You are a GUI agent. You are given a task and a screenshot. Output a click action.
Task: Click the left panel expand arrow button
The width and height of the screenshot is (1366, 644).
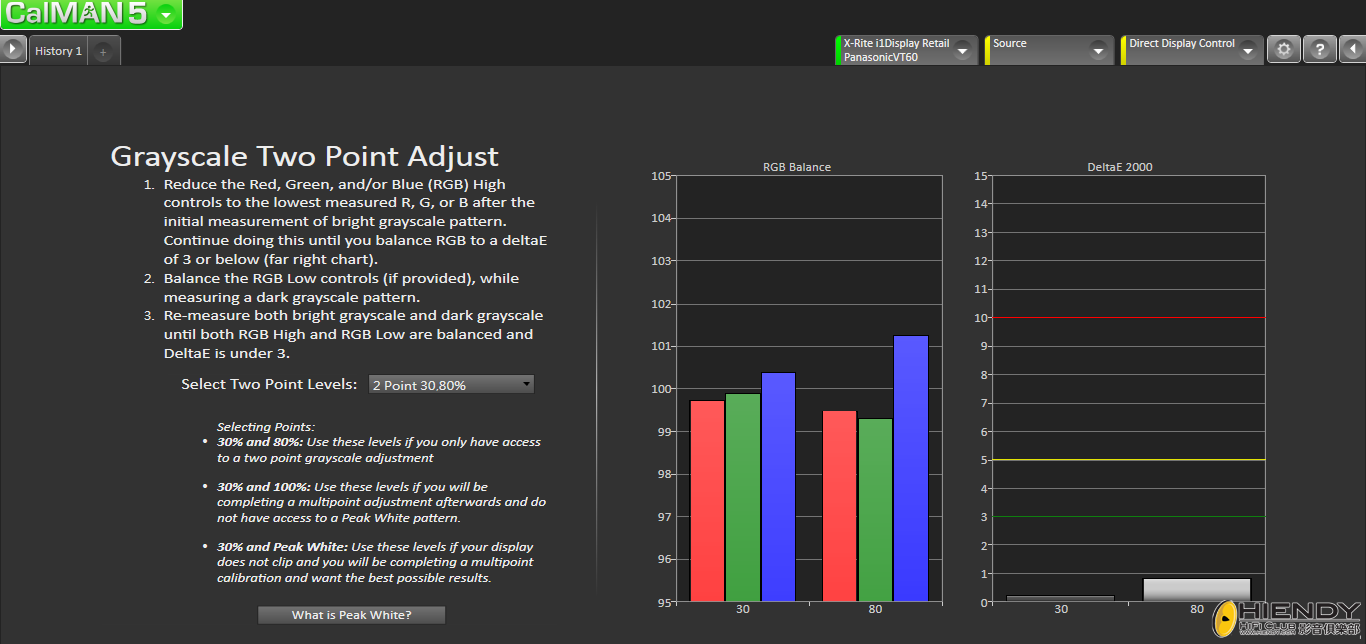point(12,49)
